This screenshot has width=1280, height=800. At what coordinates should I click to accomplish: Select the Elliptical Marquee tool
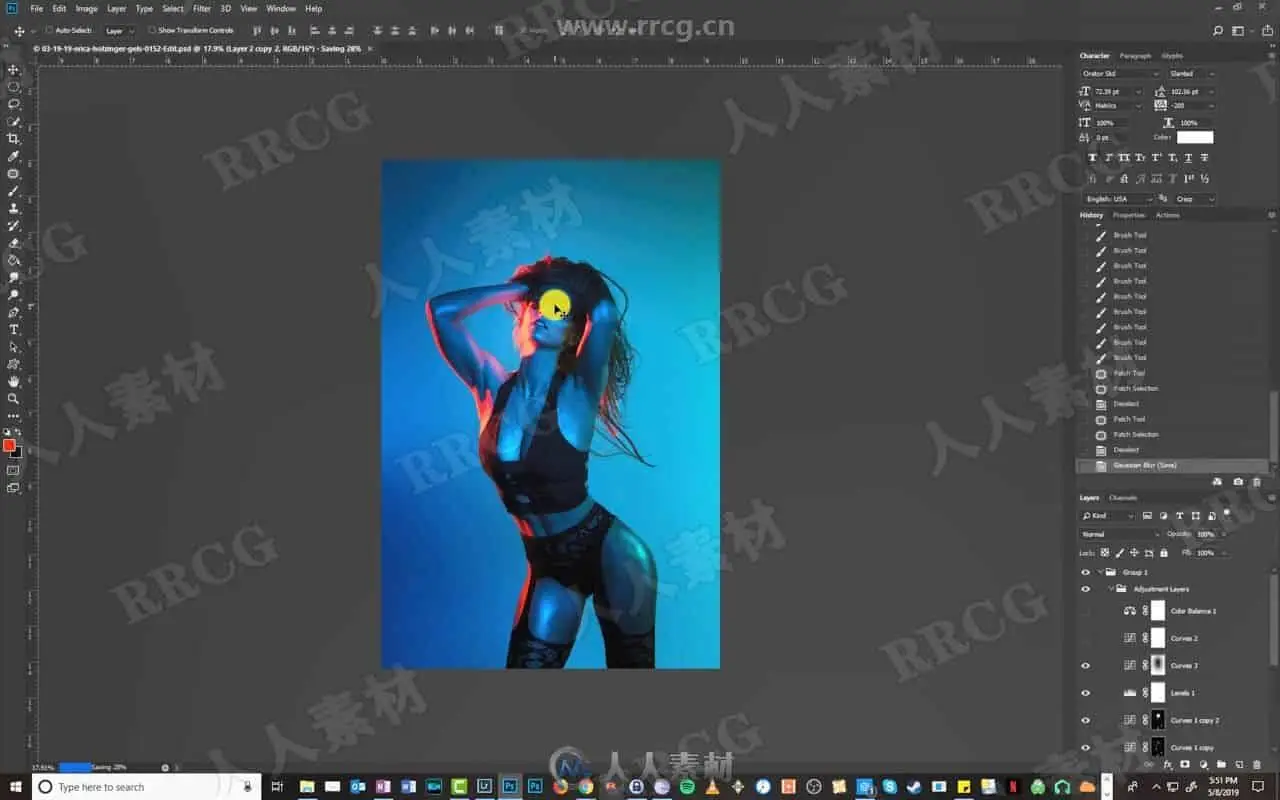13,87
